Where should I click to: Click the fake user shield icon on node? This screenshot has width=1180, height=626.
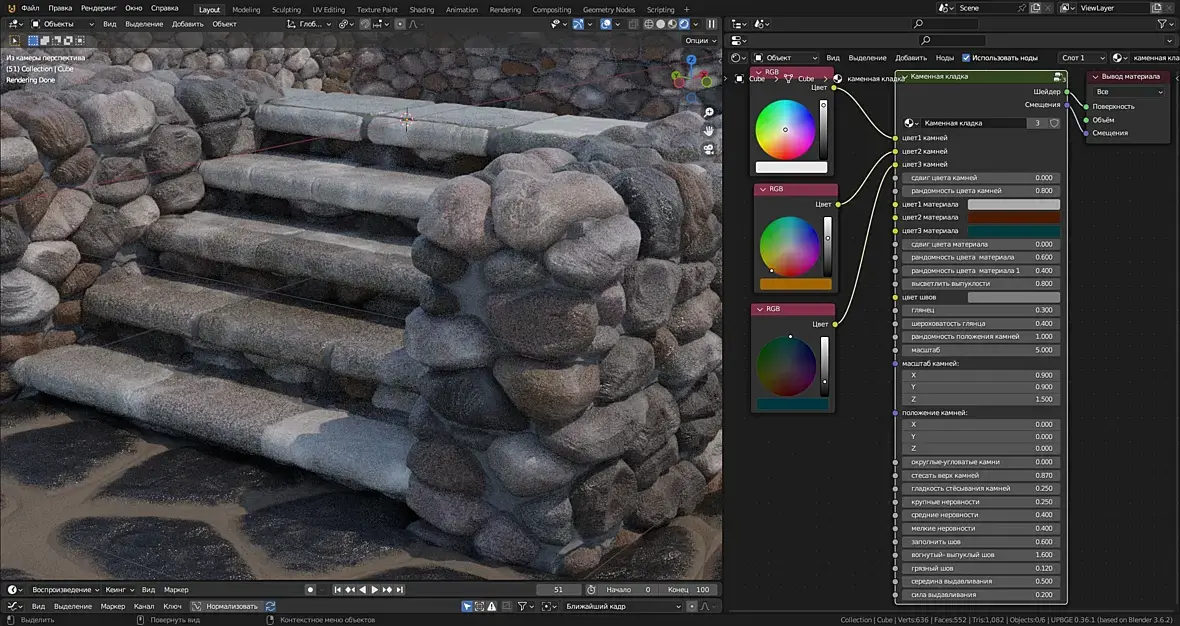1054,123
